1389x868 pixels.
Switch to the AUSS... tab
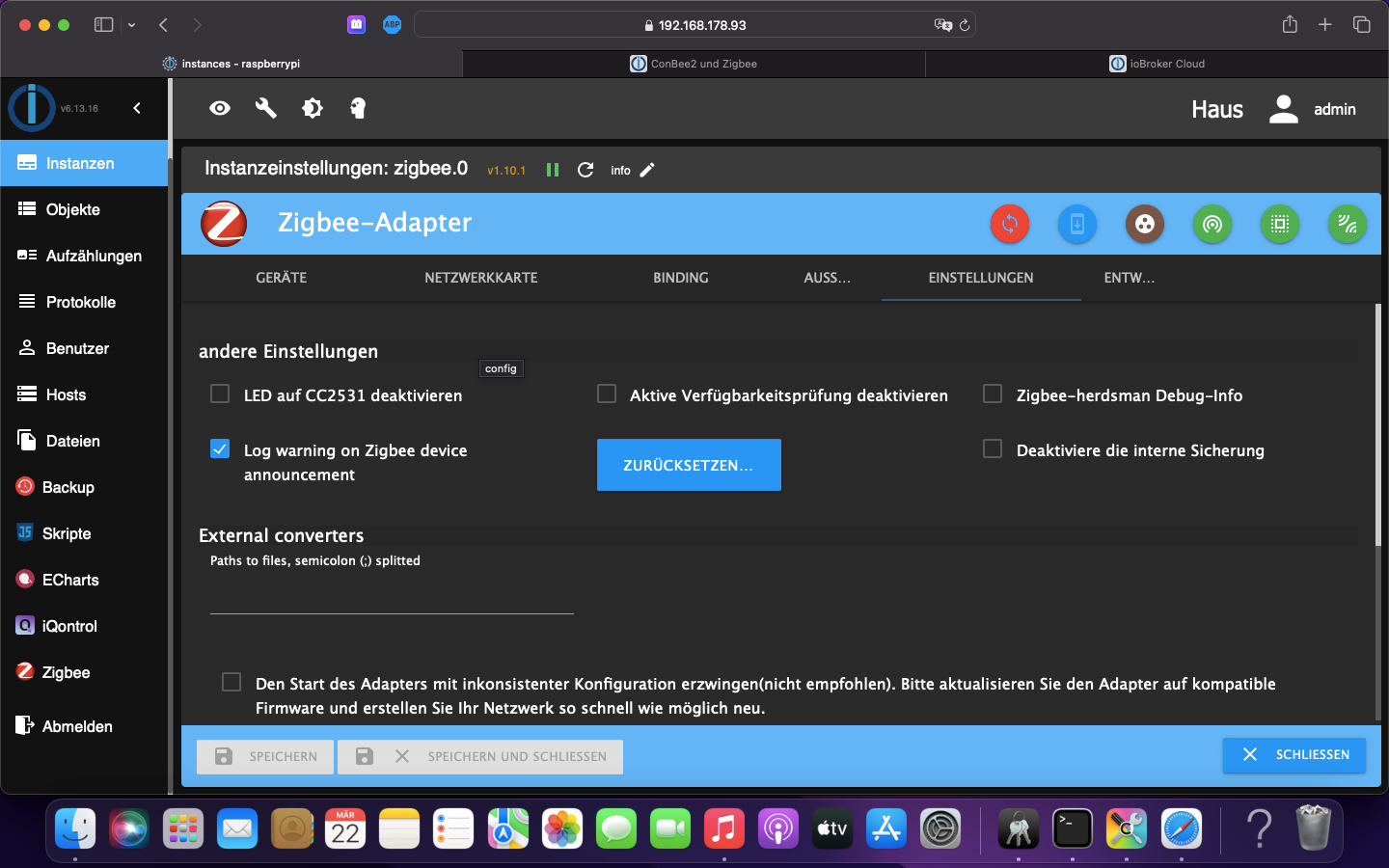[x=828, y=278]
